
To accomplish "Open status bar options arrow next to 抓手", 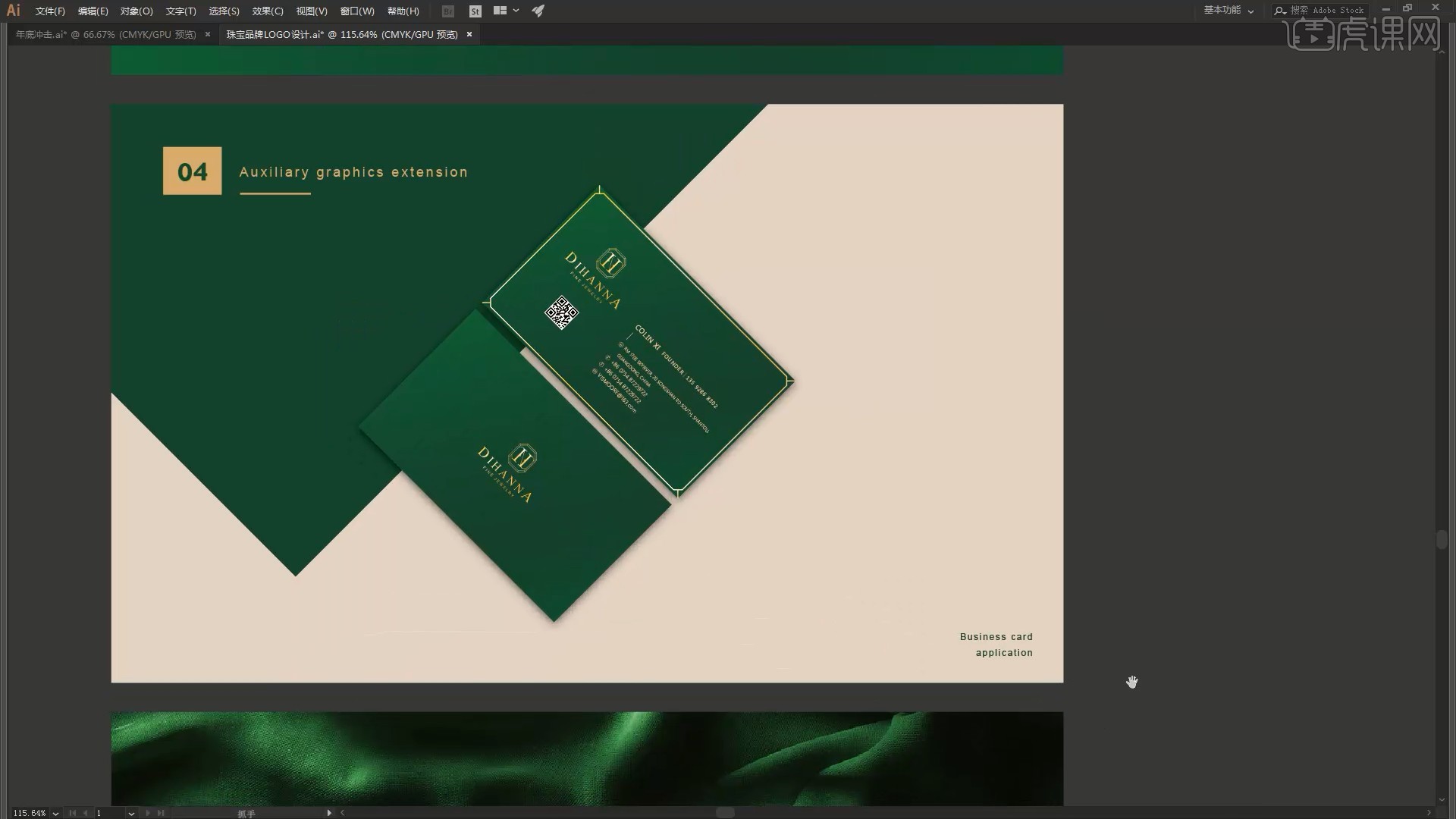I will (x=329, y=813).
